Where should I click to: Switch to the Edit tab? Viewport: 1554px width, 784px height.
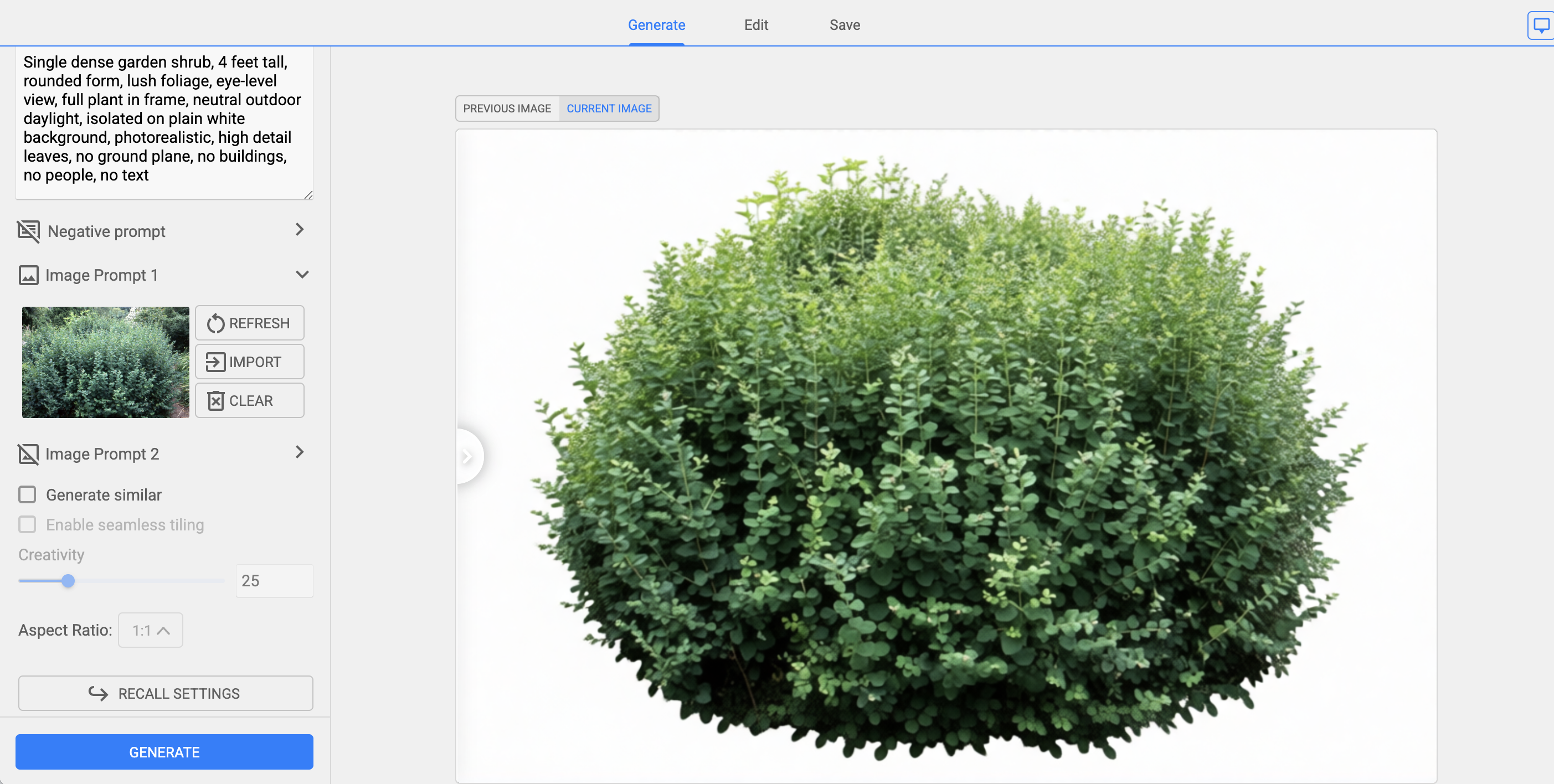[755, 25]
